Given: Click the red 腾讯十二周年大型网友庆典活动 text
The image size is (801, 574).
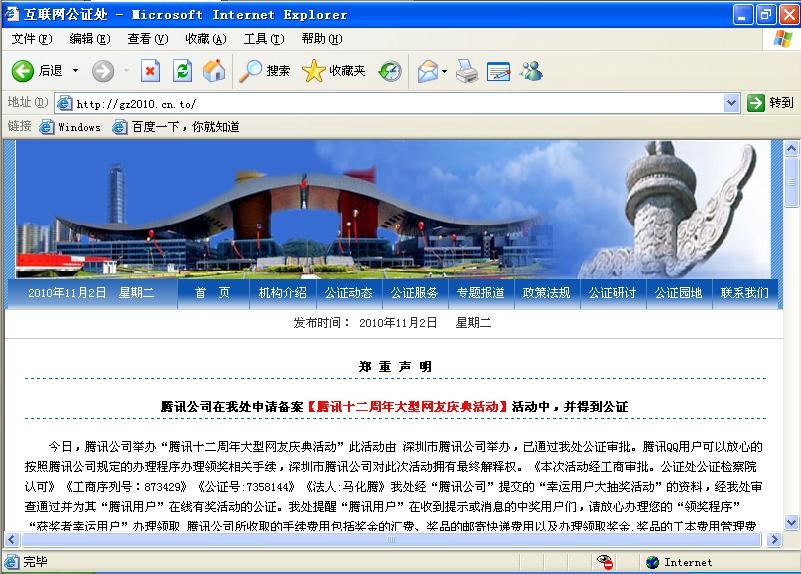Looking at the screenshot, I should click(x=407, y=406).
